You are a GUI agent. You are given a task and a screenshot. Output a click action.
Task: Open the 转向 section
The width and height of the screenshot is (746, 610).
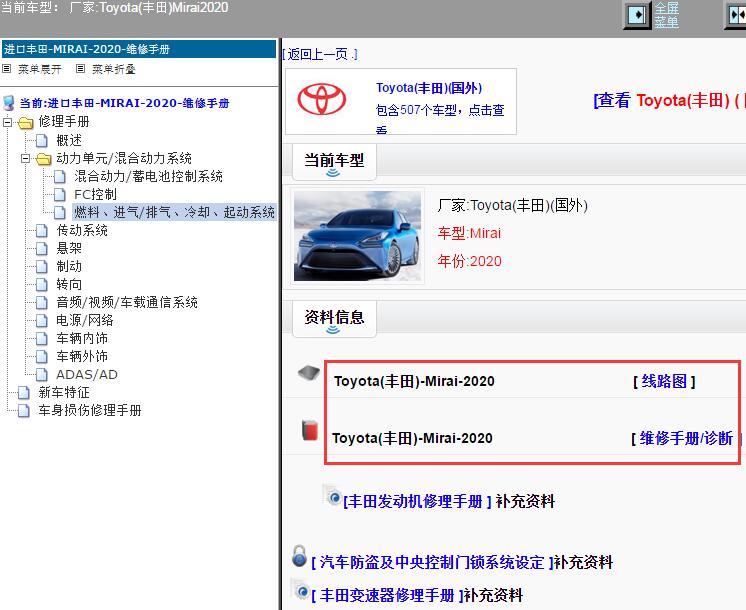[x=69, y=284]
